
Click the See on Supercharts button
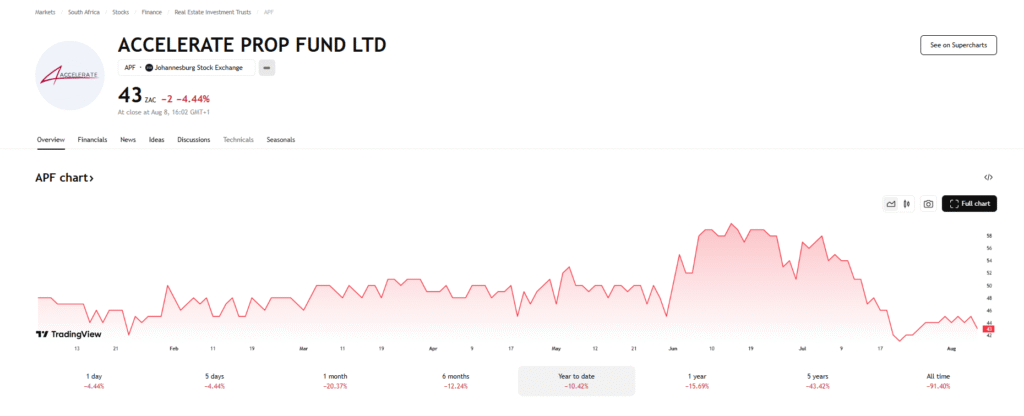pyautogui.click(x=957, y=45)
